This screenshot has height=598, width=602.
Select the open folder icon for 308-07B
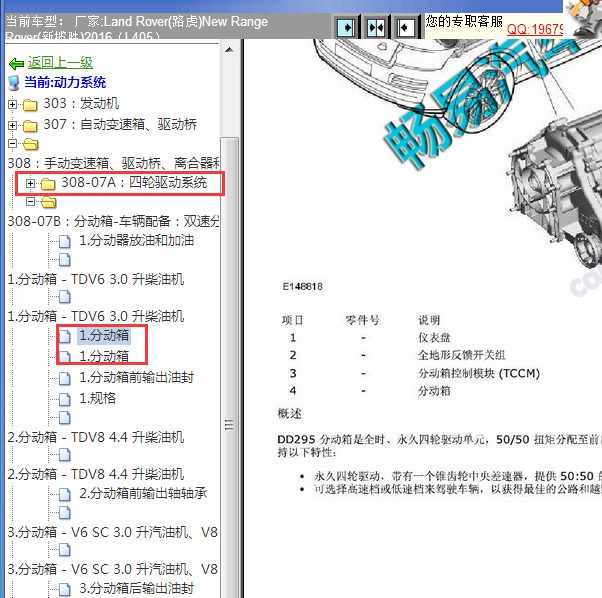pos(48,202)
